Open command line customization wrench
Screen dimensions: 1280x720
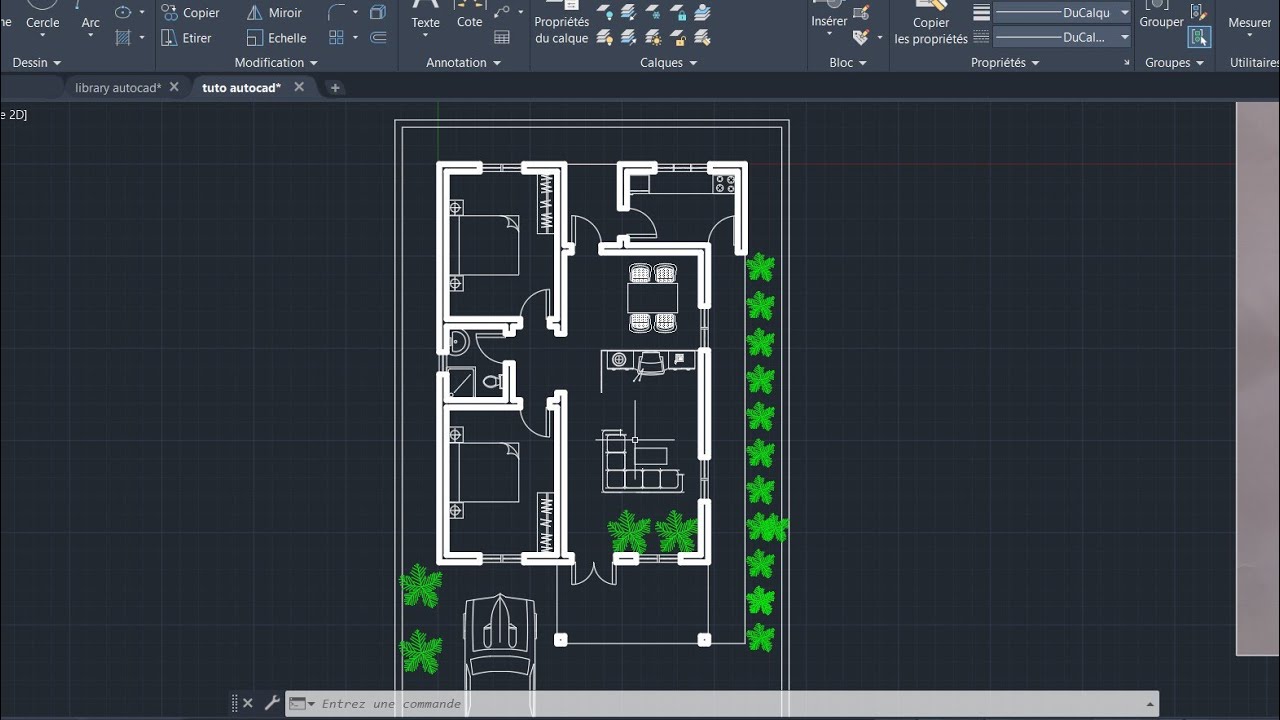point(271,703)
